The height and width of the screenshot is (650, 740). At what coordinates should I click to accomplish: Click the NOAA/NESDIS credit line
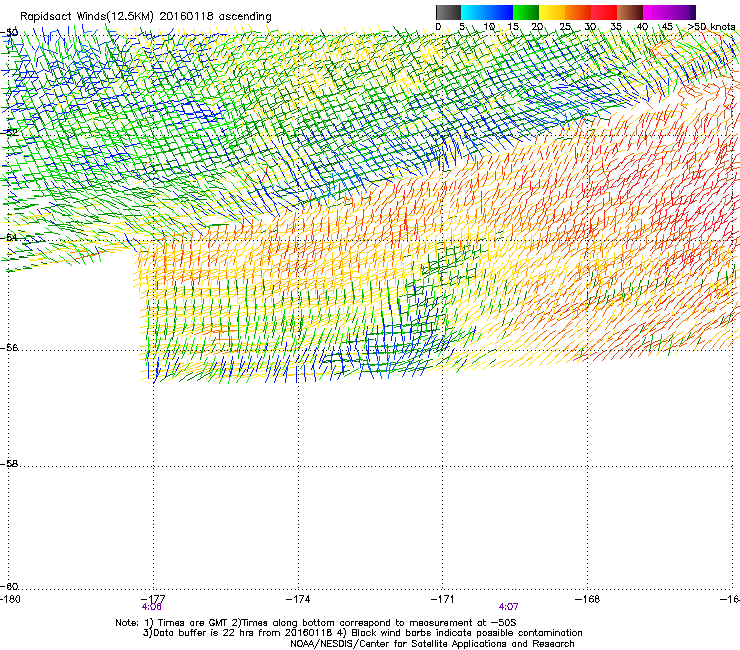tap(432, 644)
